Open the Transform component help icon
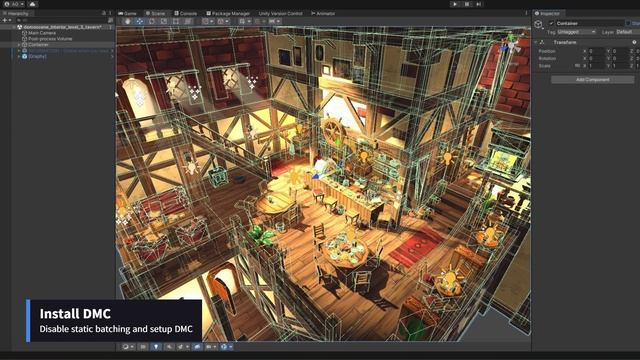 tap(634, 42)
